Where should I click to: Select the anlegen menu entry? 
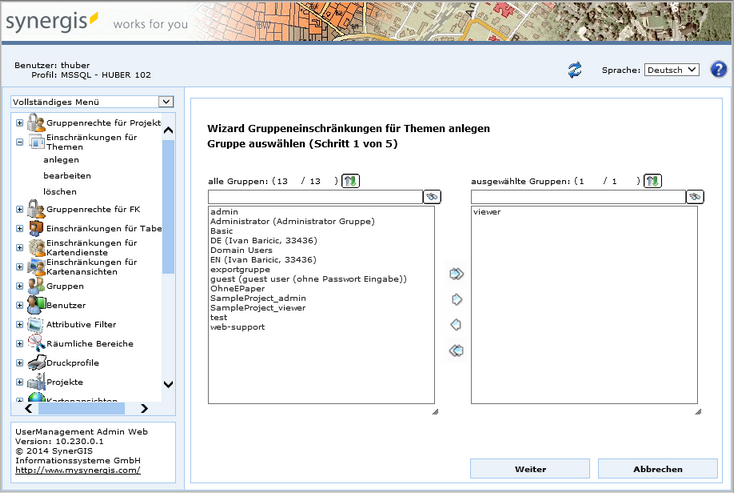61,159
